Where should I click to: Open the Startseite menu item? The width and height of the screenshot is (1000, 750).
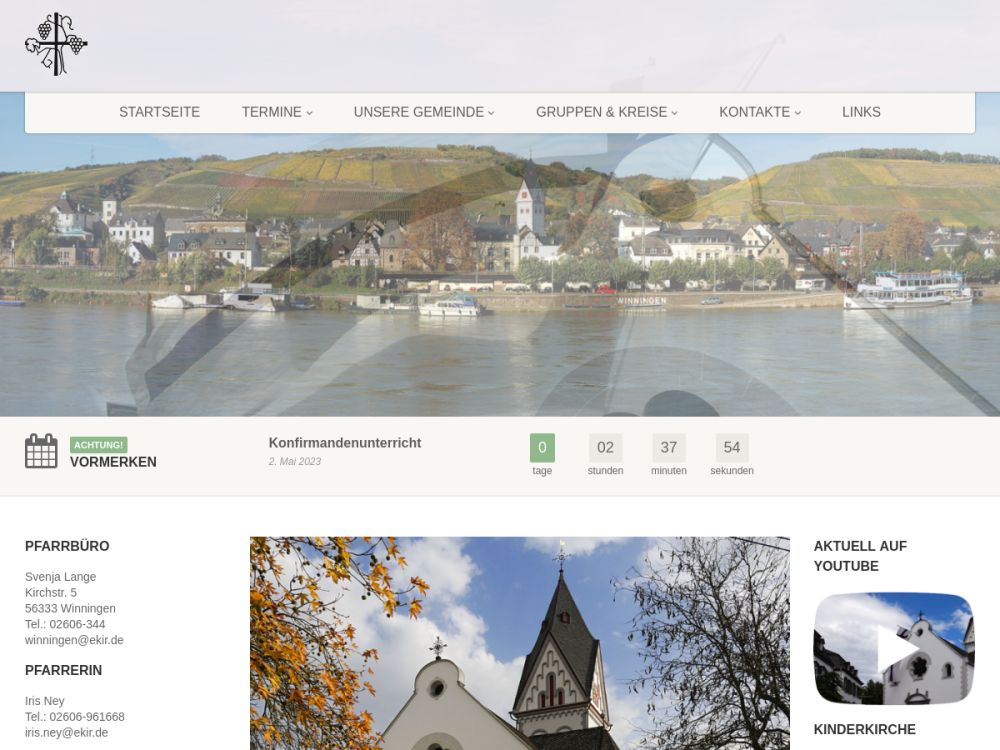tap(159, 112)
